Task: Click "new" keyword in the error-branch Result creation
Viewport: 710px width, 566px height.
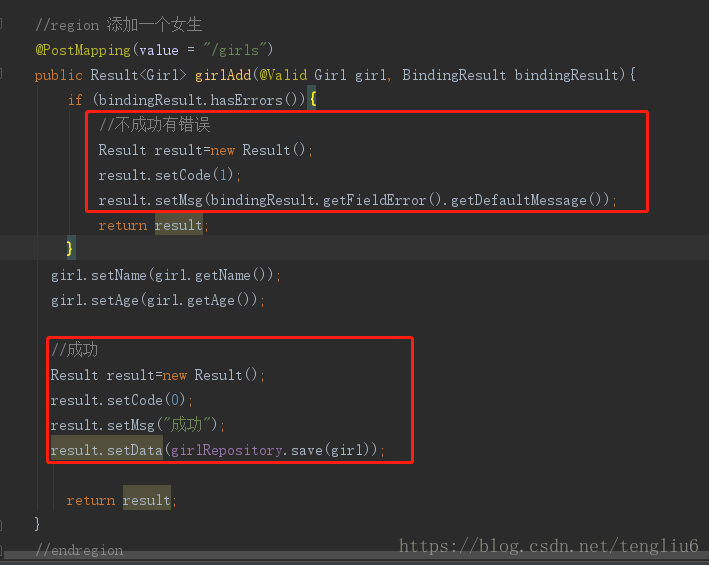Action: [223, 150]
